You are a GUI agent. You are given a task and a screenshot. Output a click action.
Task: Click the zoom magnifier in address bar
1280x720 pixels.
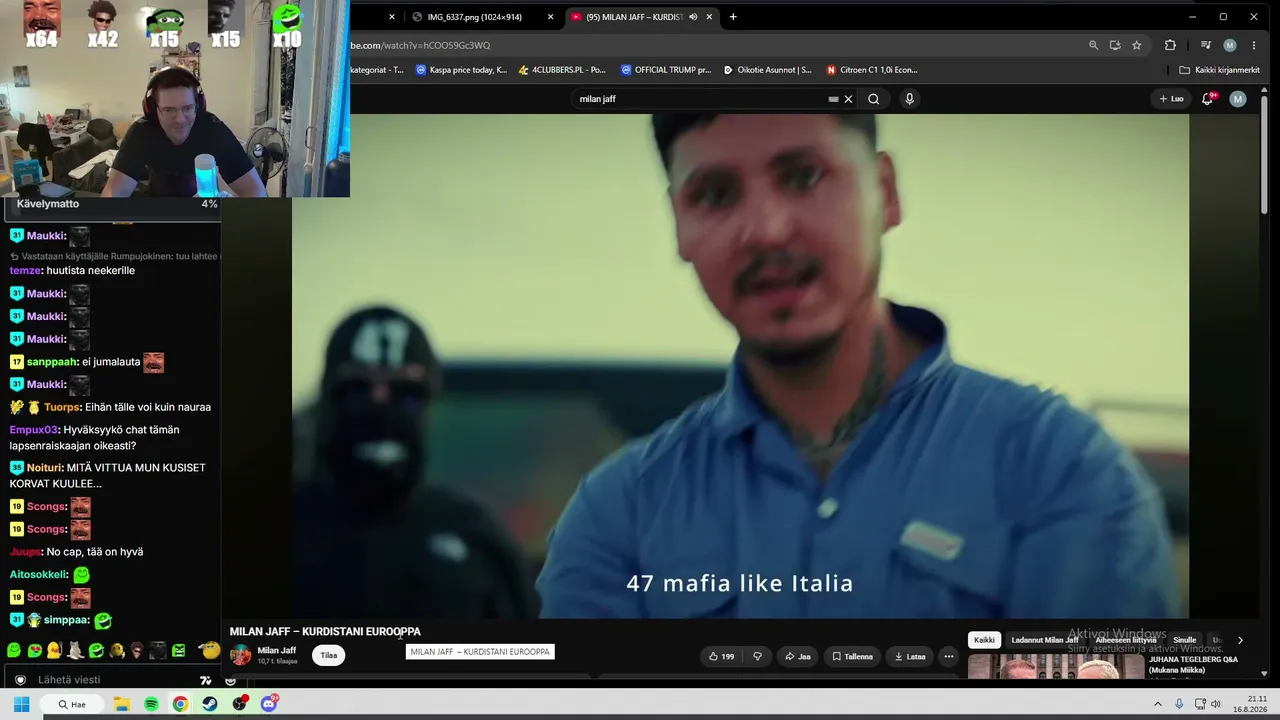[1093, 45]
